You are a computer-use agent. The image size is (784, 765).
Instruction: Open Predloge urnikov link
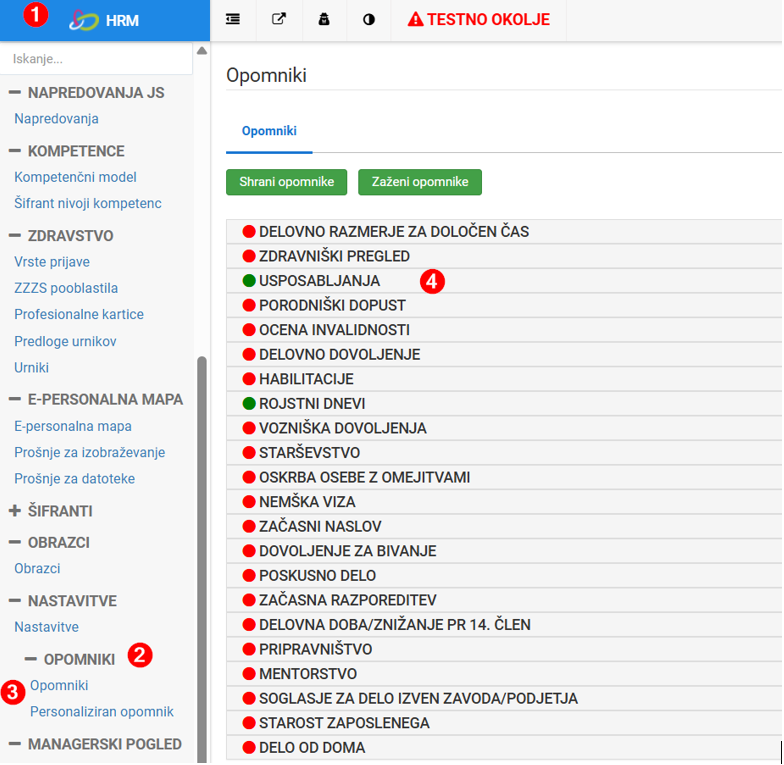65,341
